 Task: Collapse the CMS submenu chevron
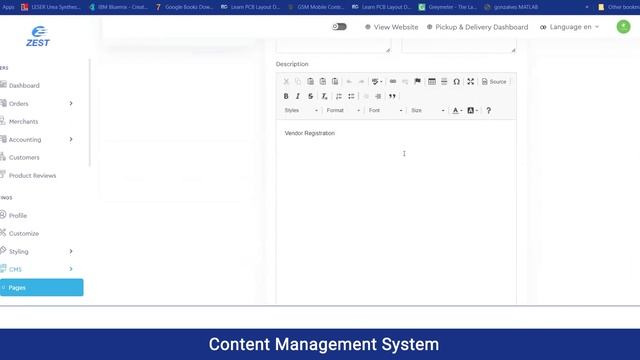[71, 269]
